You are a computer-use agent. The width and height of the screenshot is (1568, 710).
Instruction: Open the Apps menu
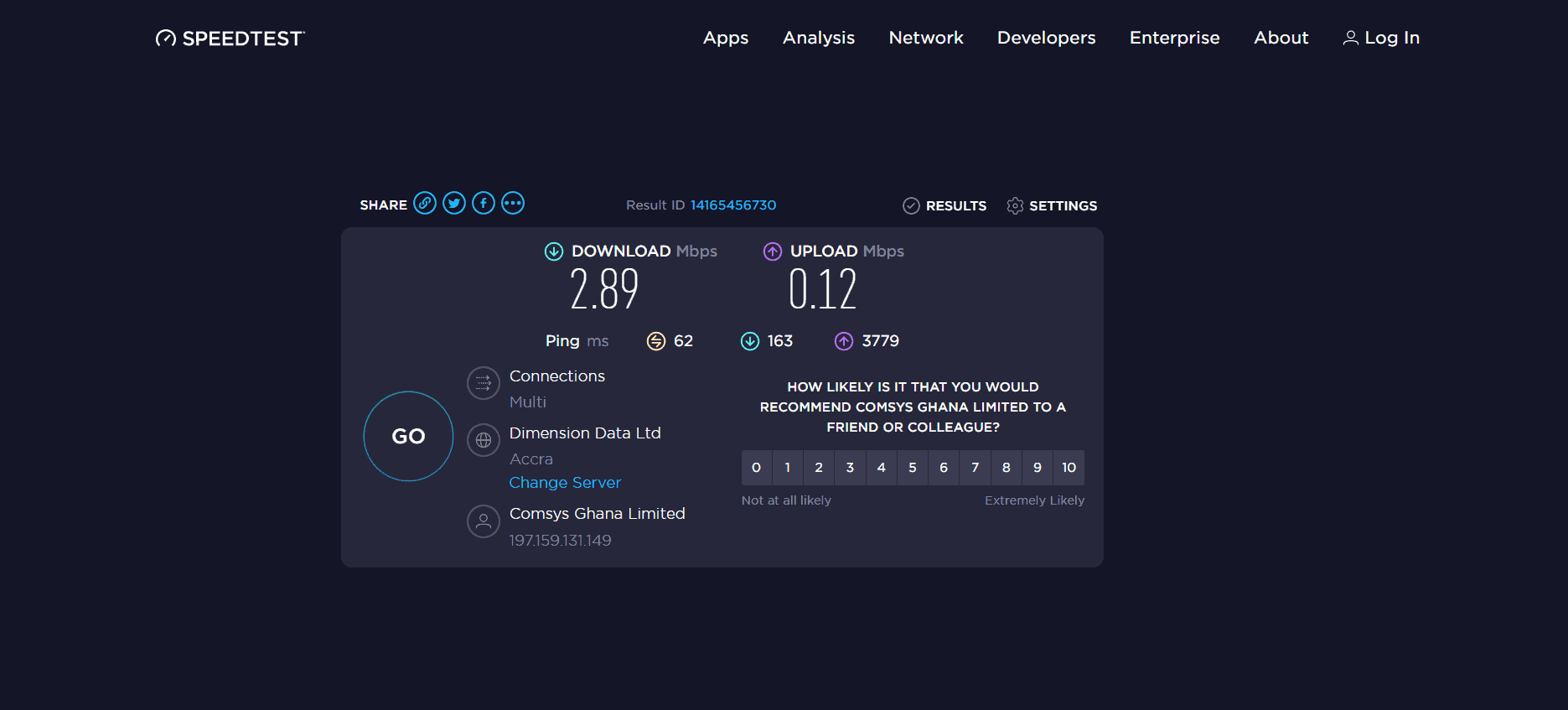(x=726, y=38)
